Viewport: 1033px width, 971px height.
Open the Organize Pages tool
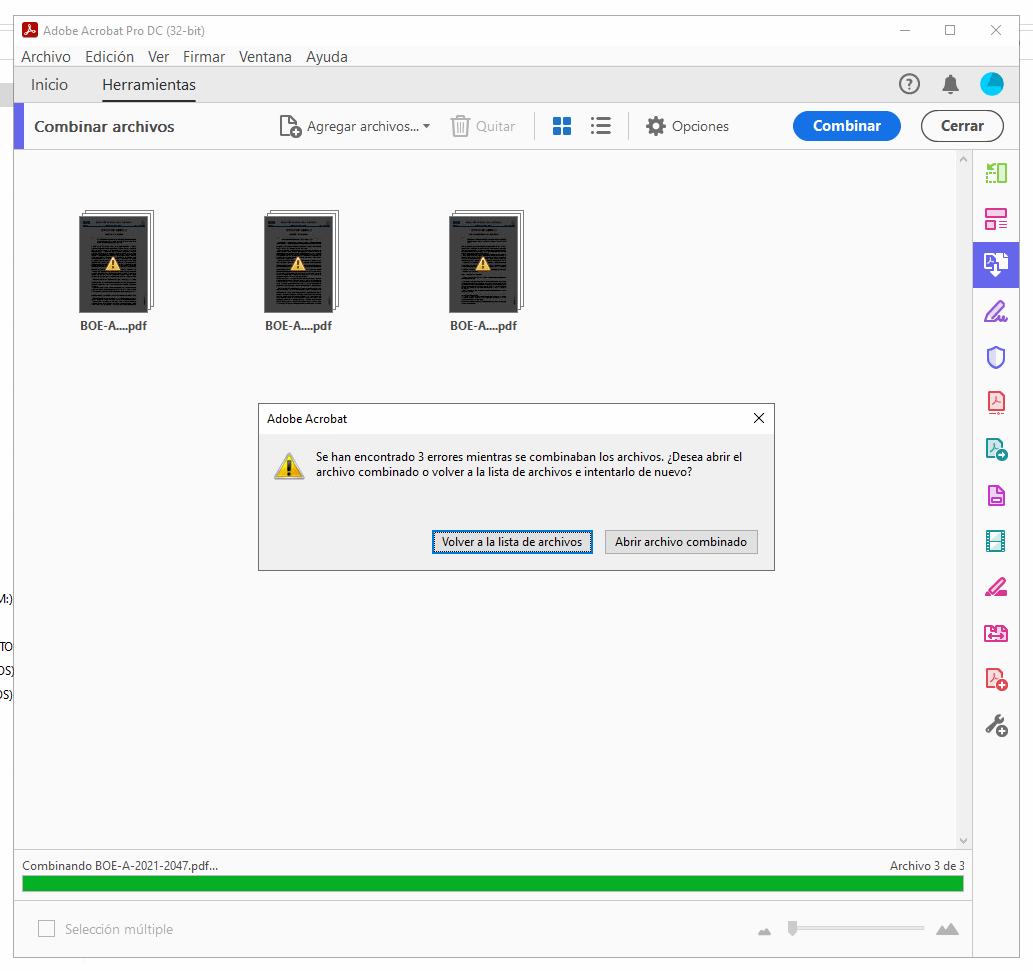pyautogui.click(x=996, y=219)
